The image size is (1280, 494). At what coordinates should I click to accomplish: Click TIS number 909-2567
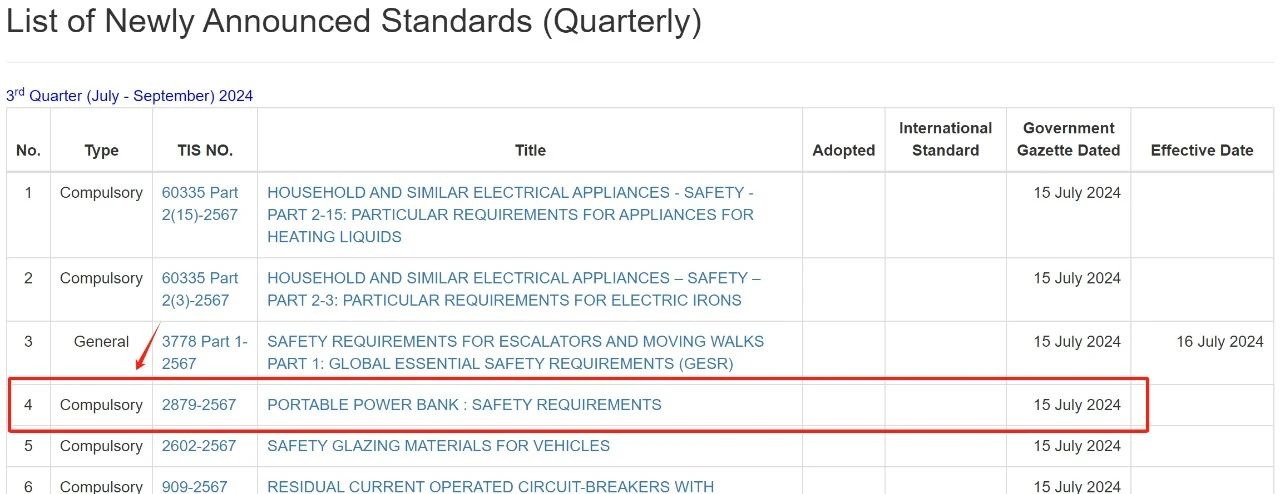coord(195,486)
